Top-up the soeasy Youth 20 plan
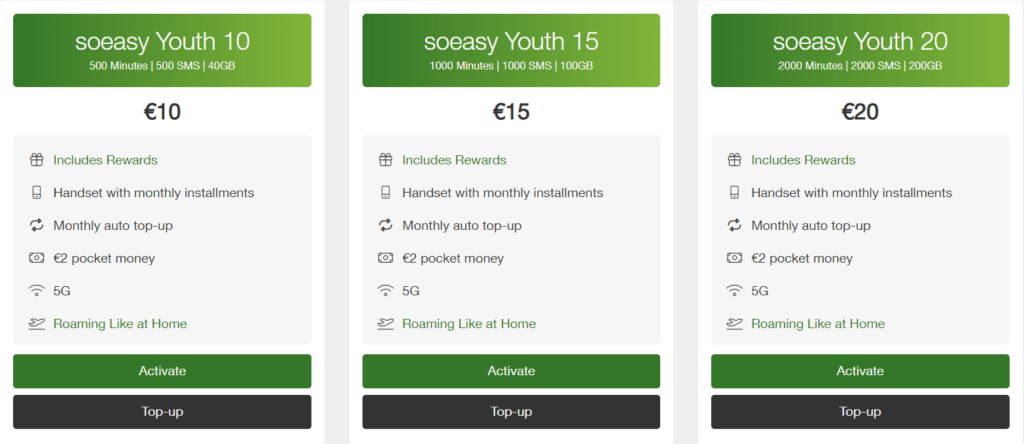 click(x=860, y=412)
